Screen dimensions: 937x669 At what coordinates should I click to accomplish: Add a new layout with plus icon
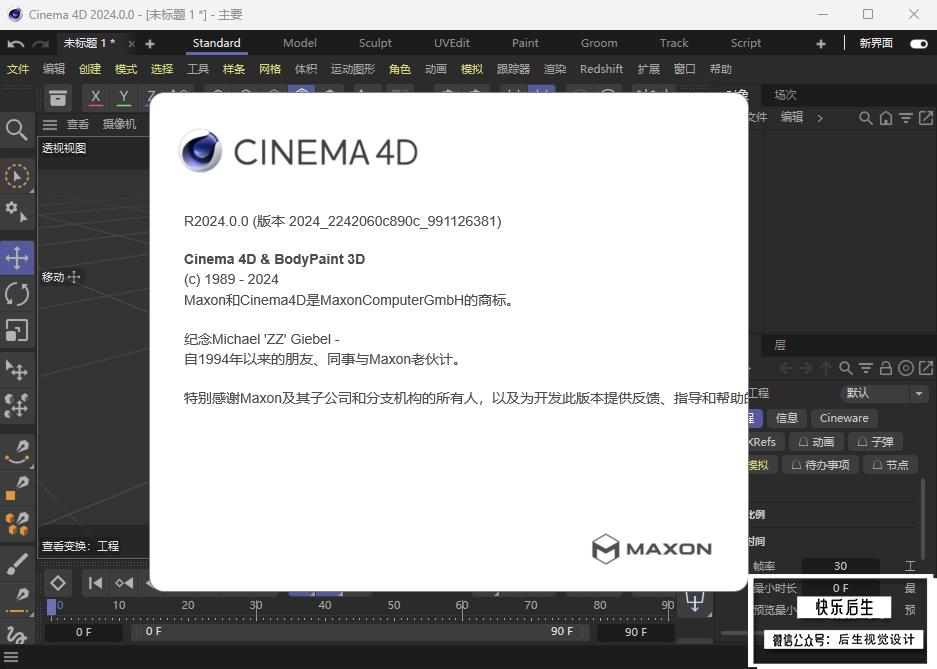[x=821, y=44]
